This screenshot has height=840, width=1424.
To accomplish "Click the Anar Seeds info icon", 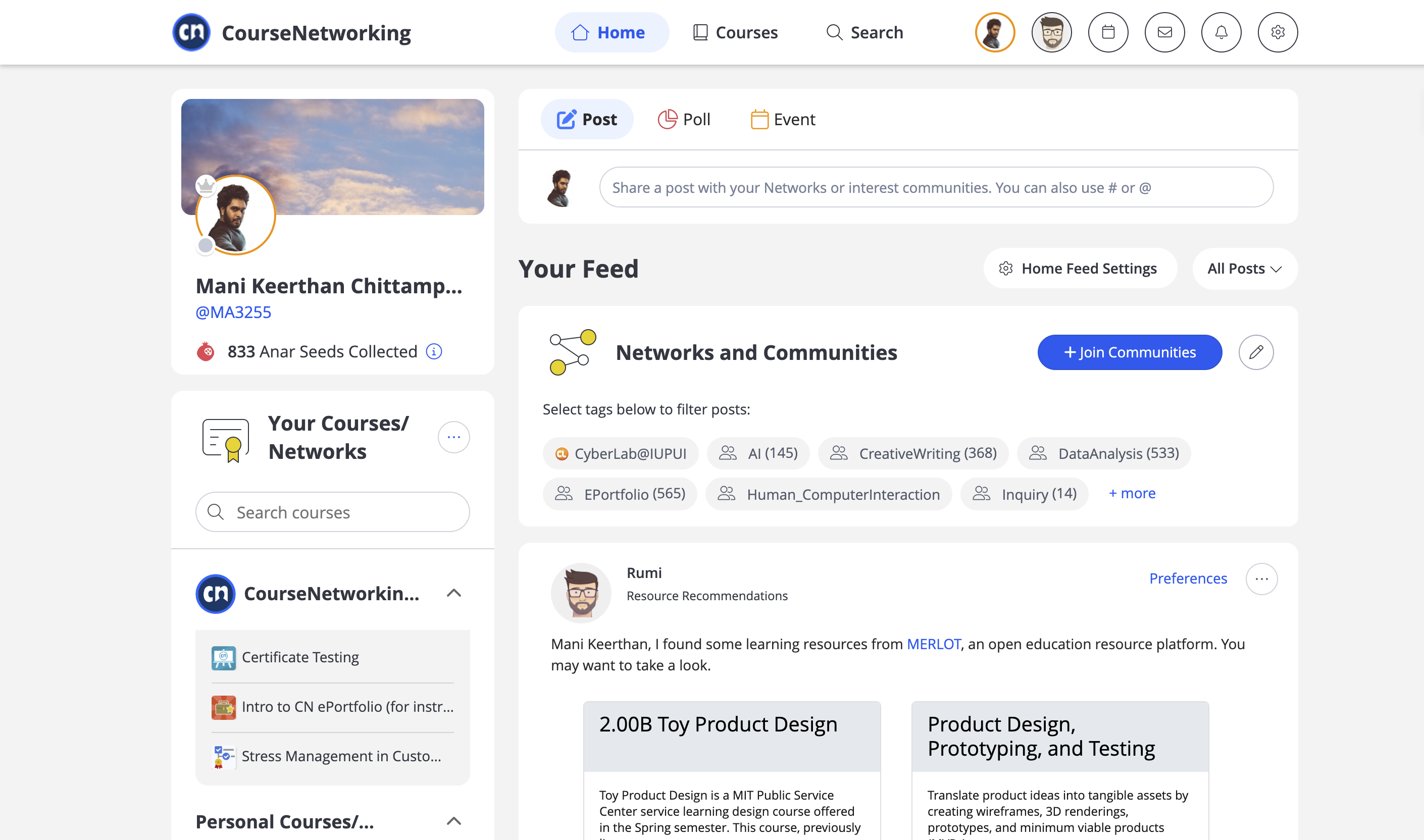I will (x=434, y=351).
